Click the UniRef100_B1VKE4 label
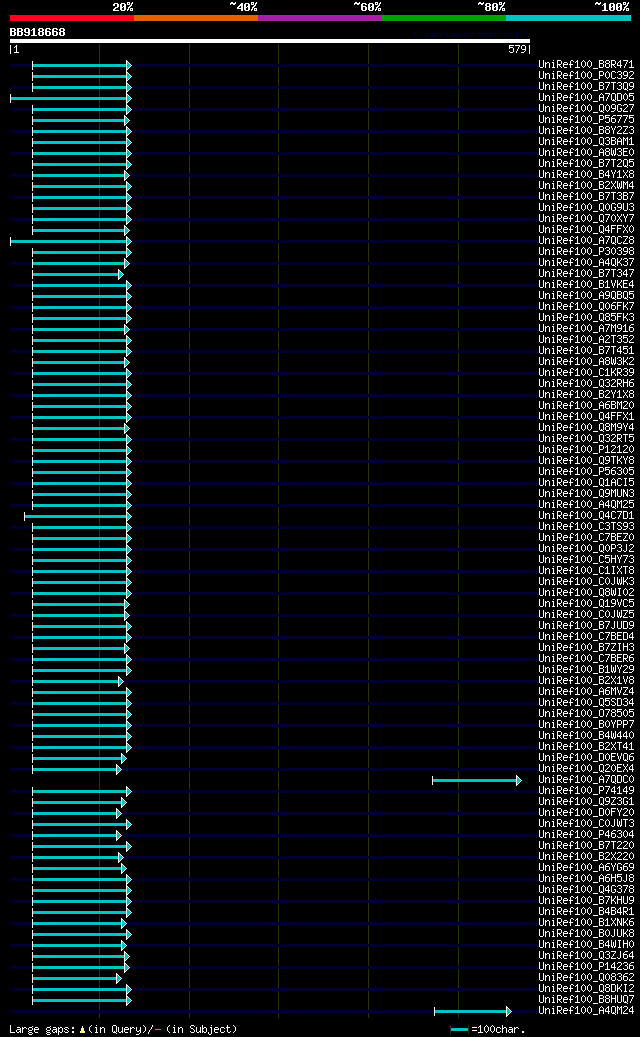The image size is (640, 1037). (586, 285)
